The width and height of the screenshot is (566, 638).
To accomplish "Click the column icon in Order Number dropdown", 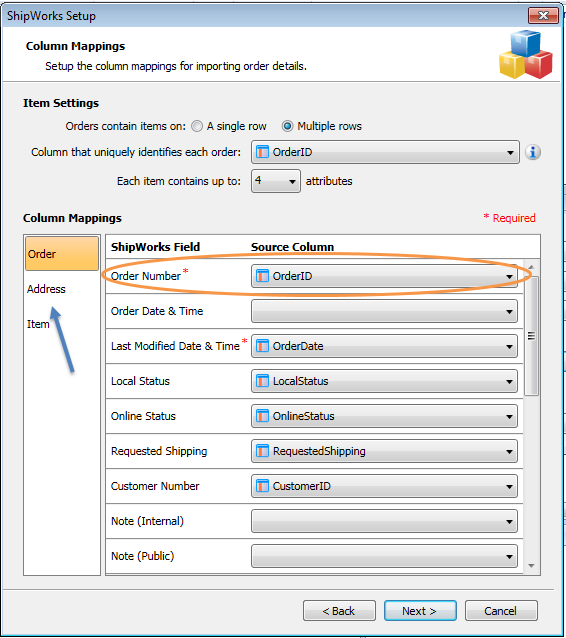I will point(262,276).
